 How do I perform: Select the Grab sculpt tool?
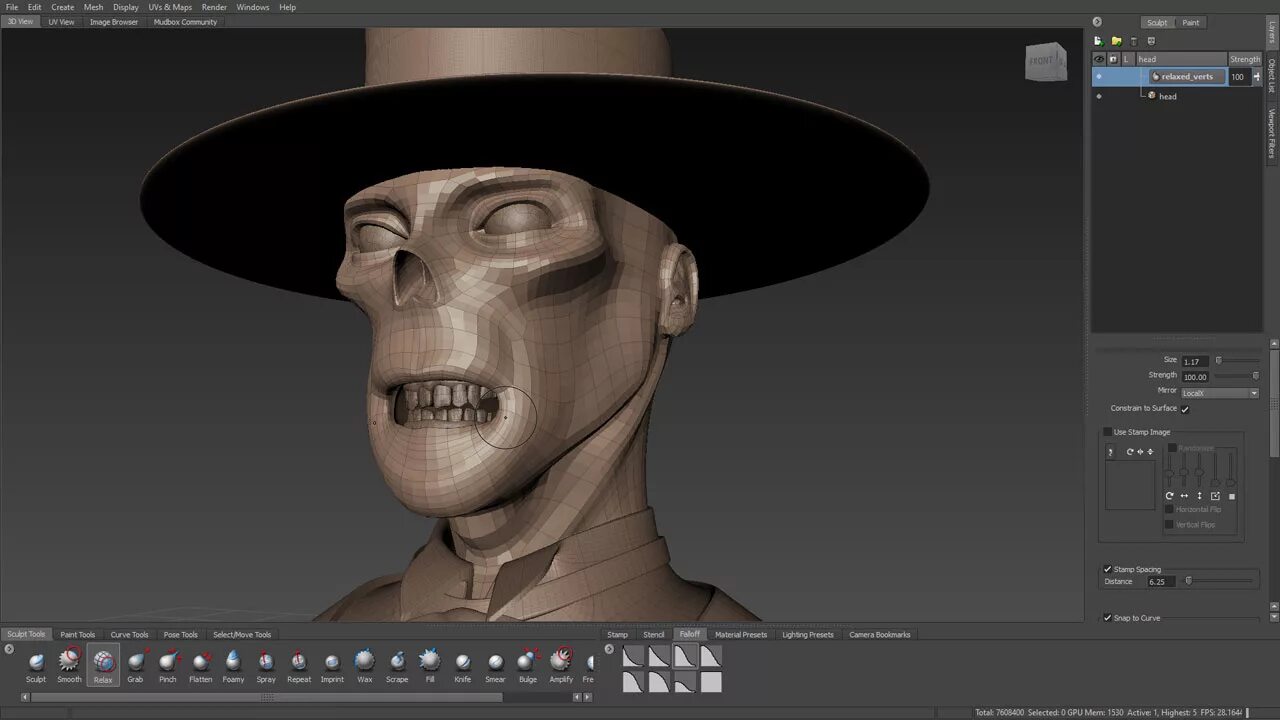pos(135,662)
